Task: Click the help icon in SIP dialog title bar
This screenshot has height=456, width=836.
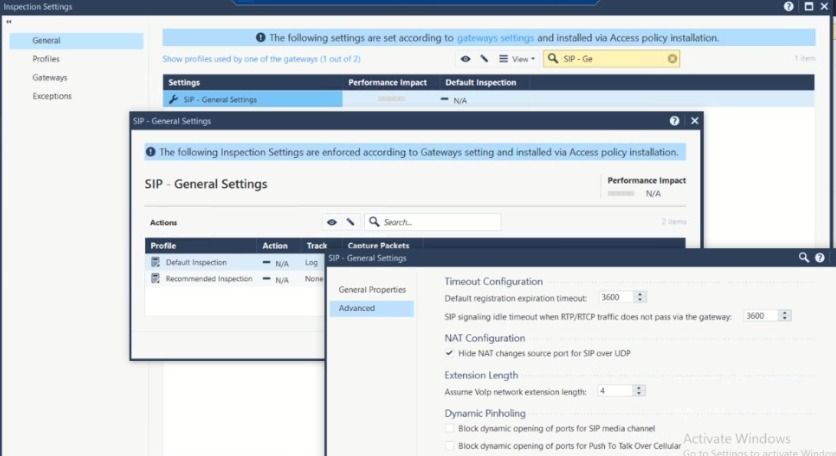Action: pyautogui.click(x=674, y=121)
